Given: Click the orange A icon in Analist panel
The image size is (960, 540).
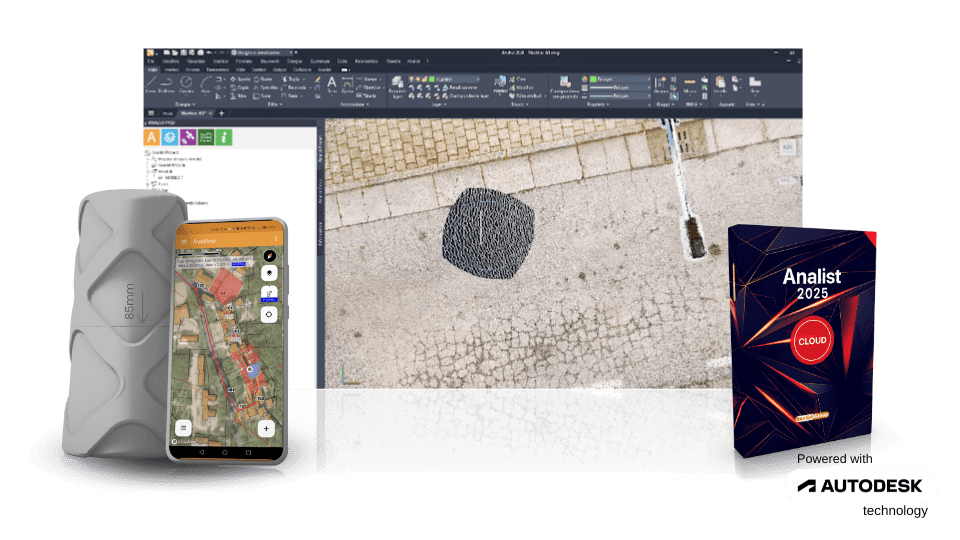Looking at the screenshot, I should (152, 137).
